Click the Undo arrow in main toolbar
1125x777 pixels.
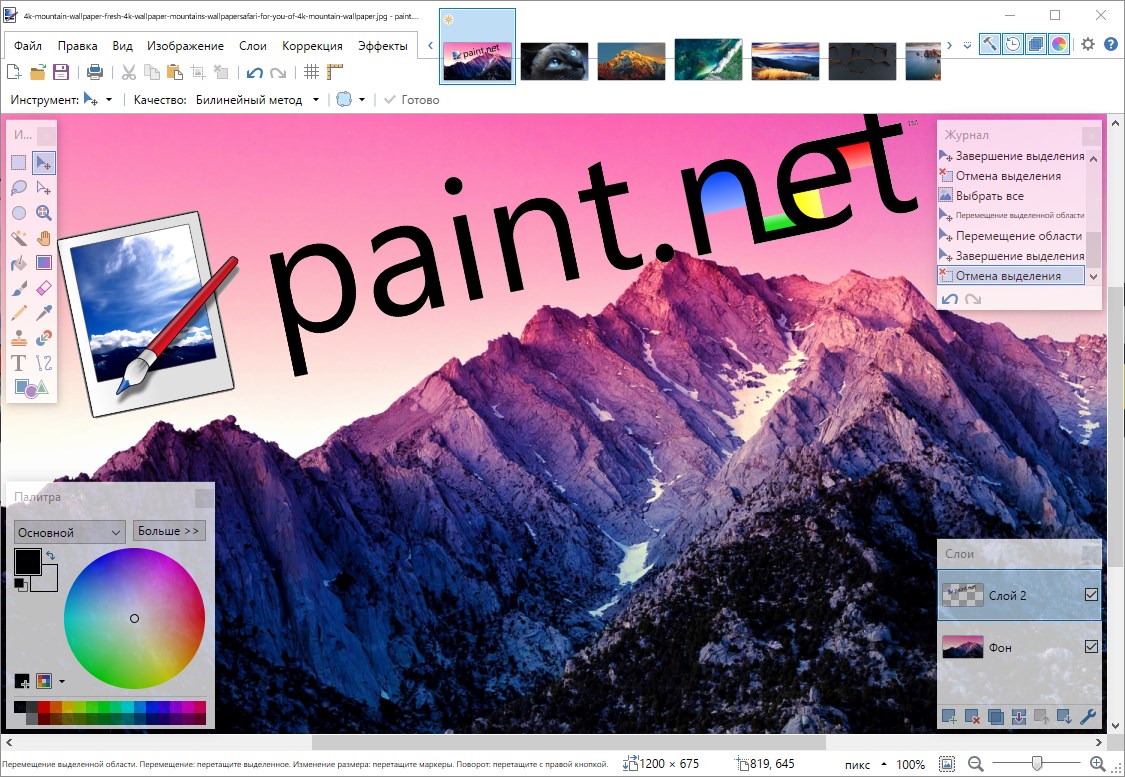pyautogui.click(x=255, y=72)
